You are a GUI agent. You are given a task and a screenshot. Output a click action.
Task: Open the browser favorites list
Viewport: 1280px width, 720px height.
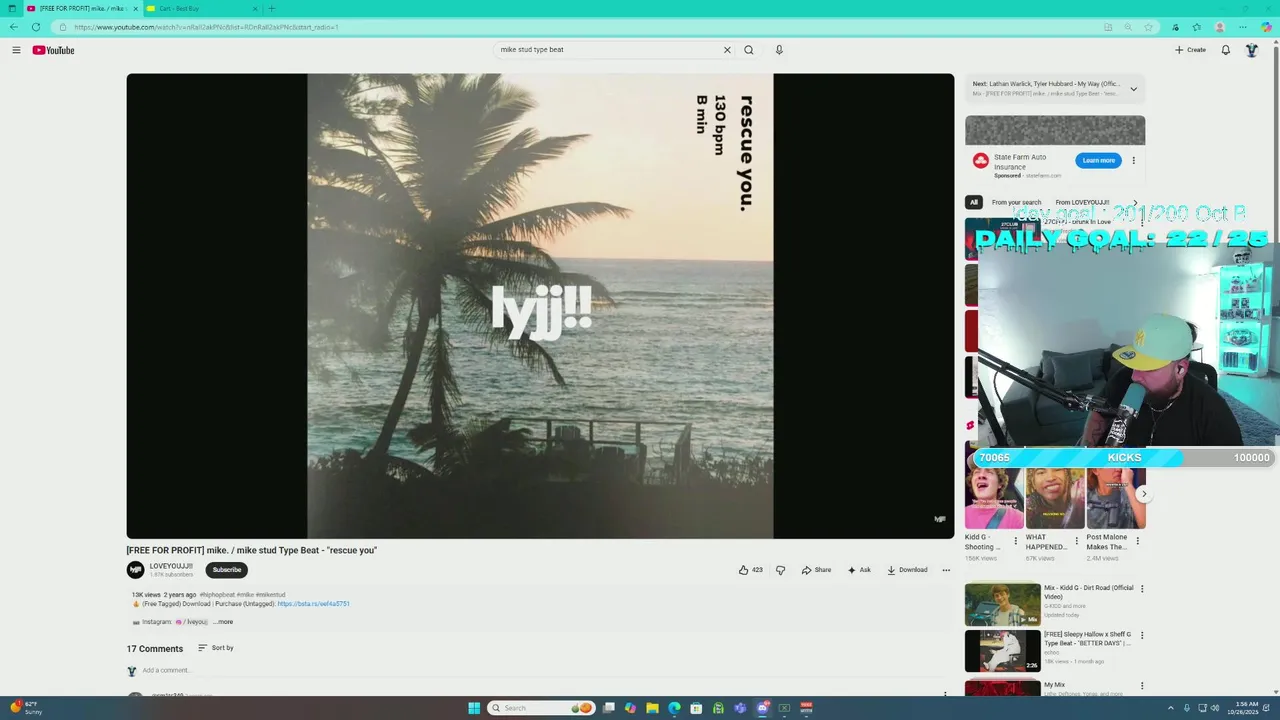tap(1197, 27)
